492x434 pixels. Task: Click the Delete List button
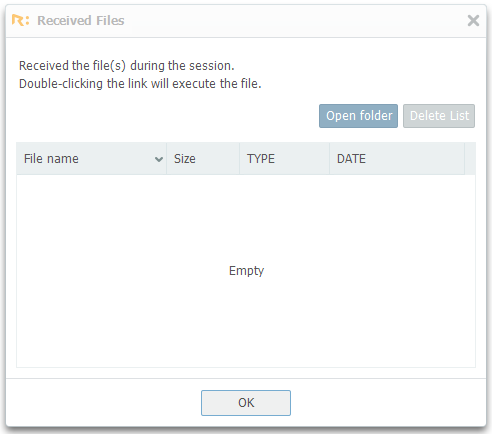coord(439,116)
